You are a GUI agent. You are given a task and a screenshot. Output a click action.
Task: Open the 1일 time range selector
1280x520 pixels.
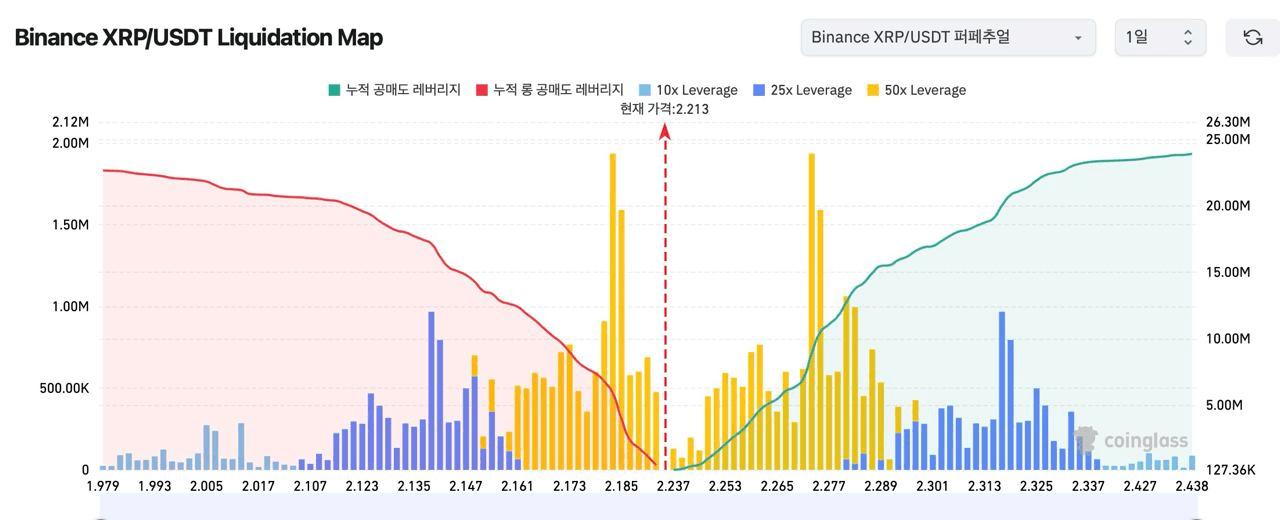click(1160, 37)
